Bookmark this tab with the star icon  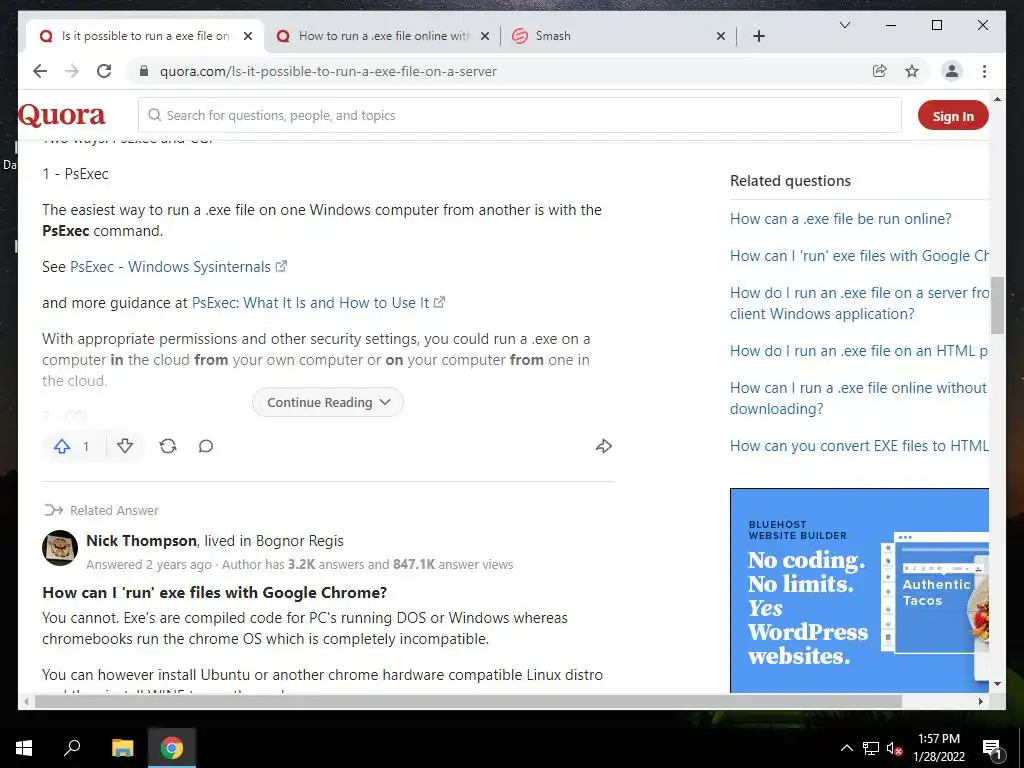[x=912, y=71]
